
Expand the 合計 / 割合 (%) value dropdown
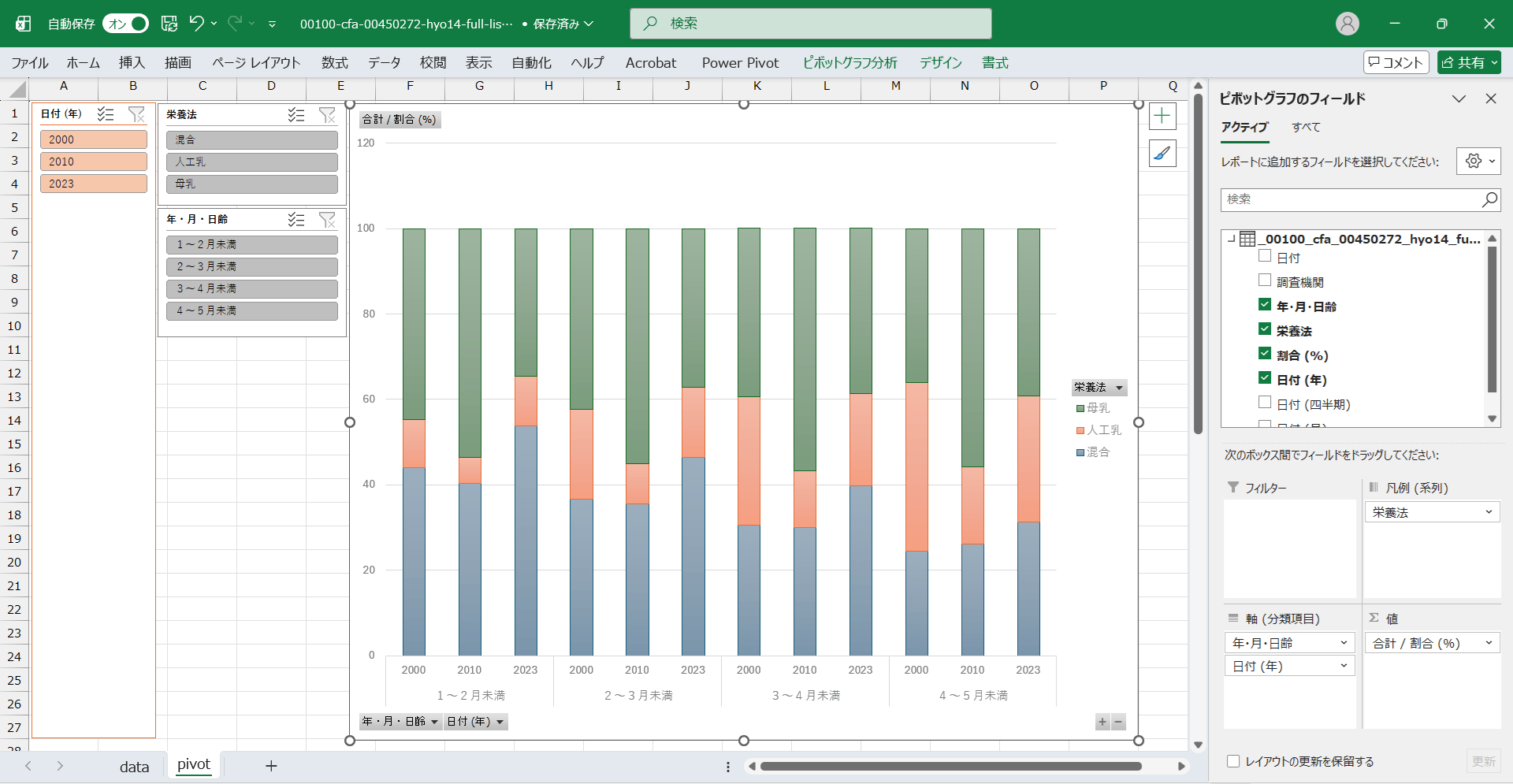(x=1489, y=643)
